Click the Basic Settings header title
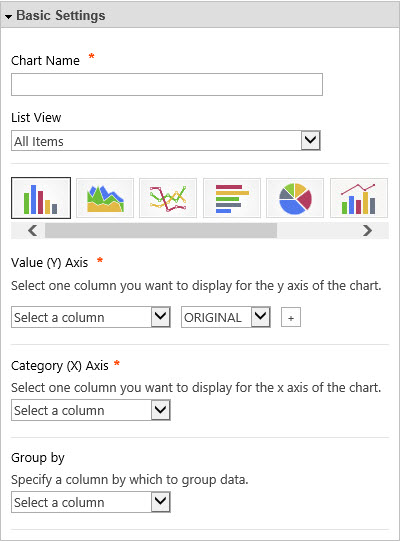 [x=60, y=16]
